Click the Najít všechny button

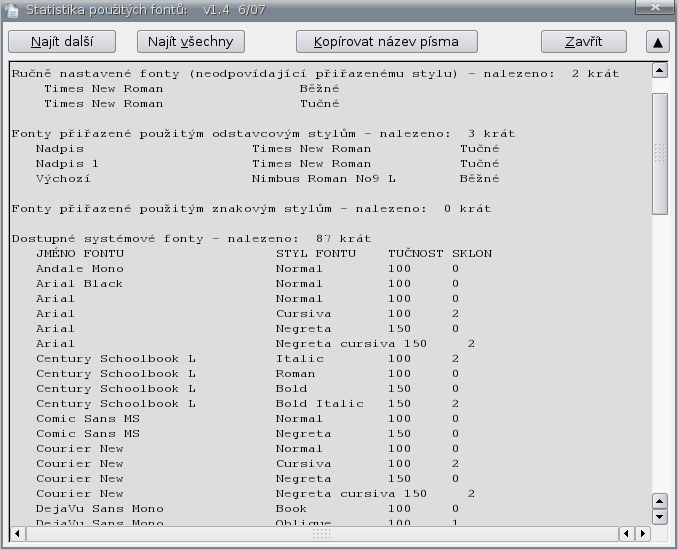[191, 42]
